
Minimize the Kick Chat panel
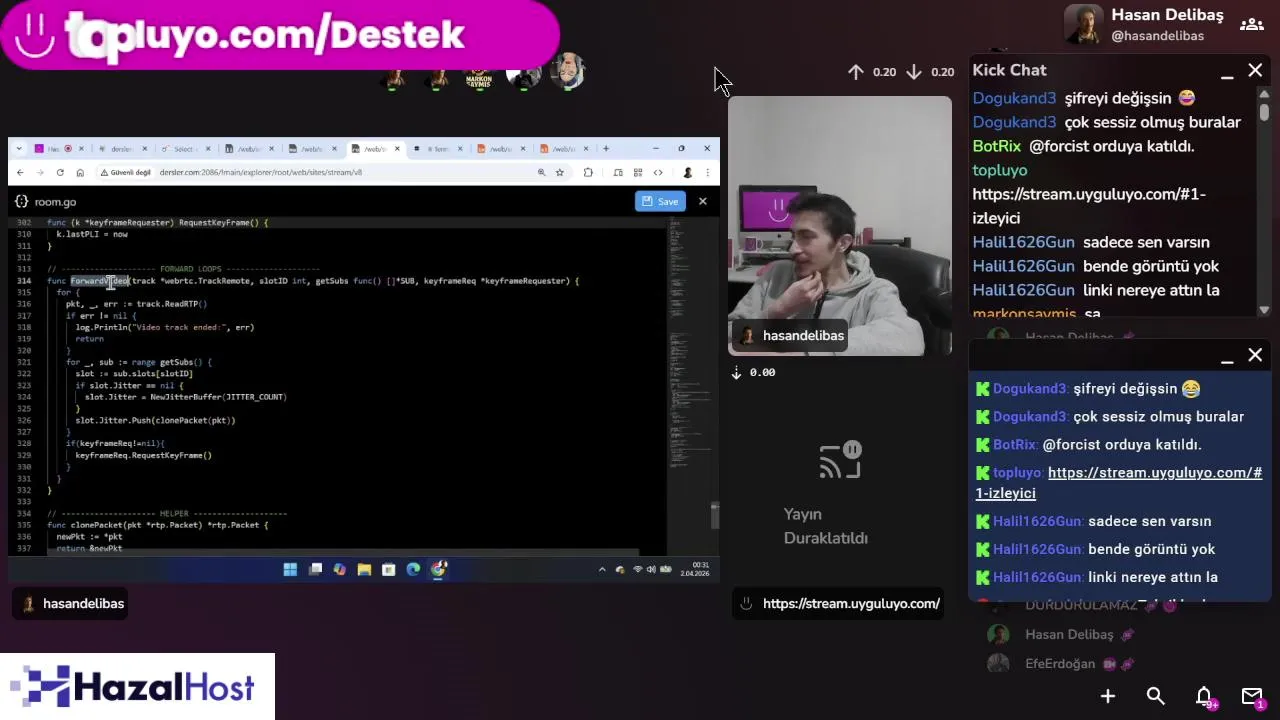click(1227, 74)
